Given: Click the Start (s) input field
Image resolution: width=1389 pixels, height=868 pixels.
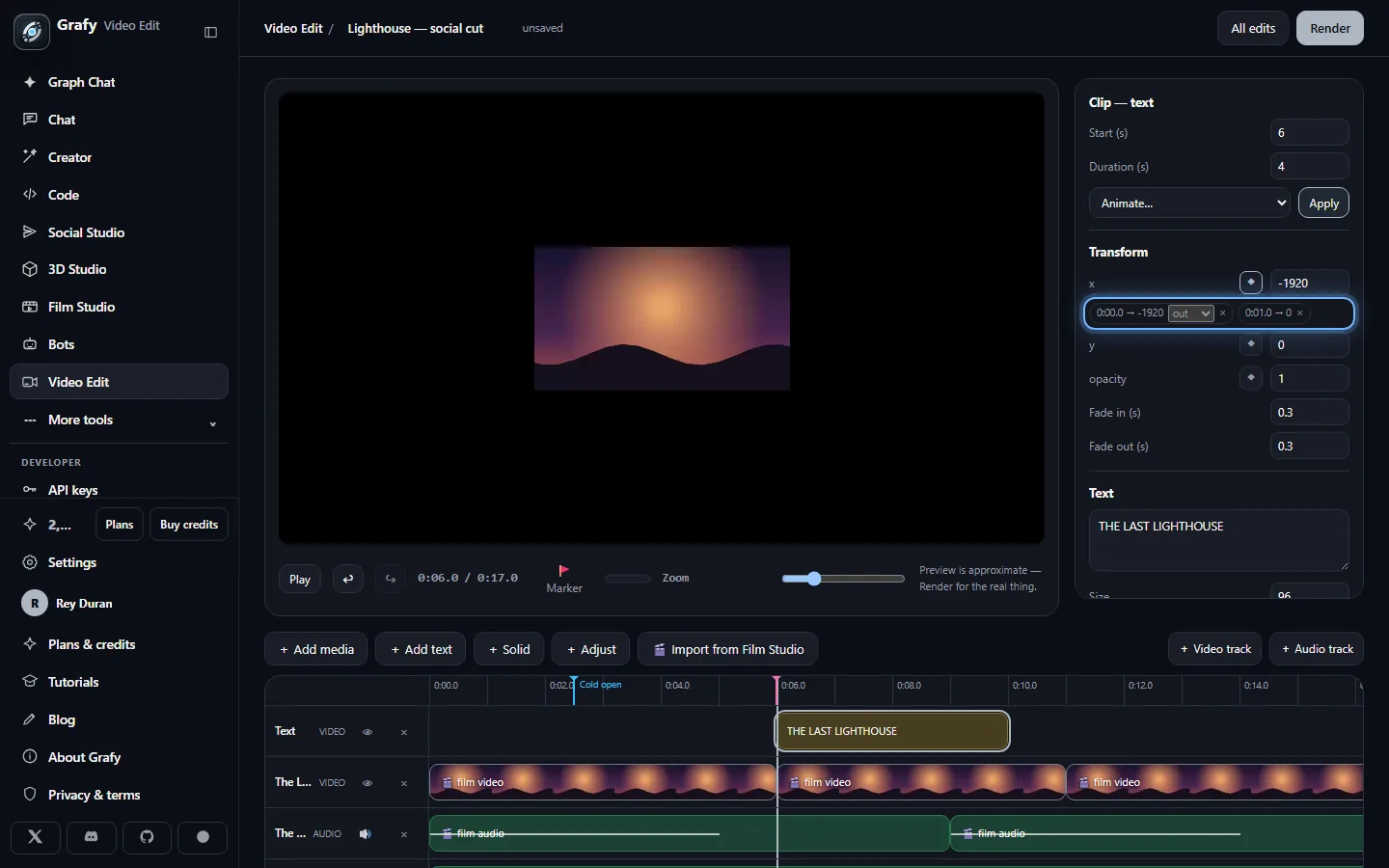Looking at the screenshot, I should [1309, 133].
